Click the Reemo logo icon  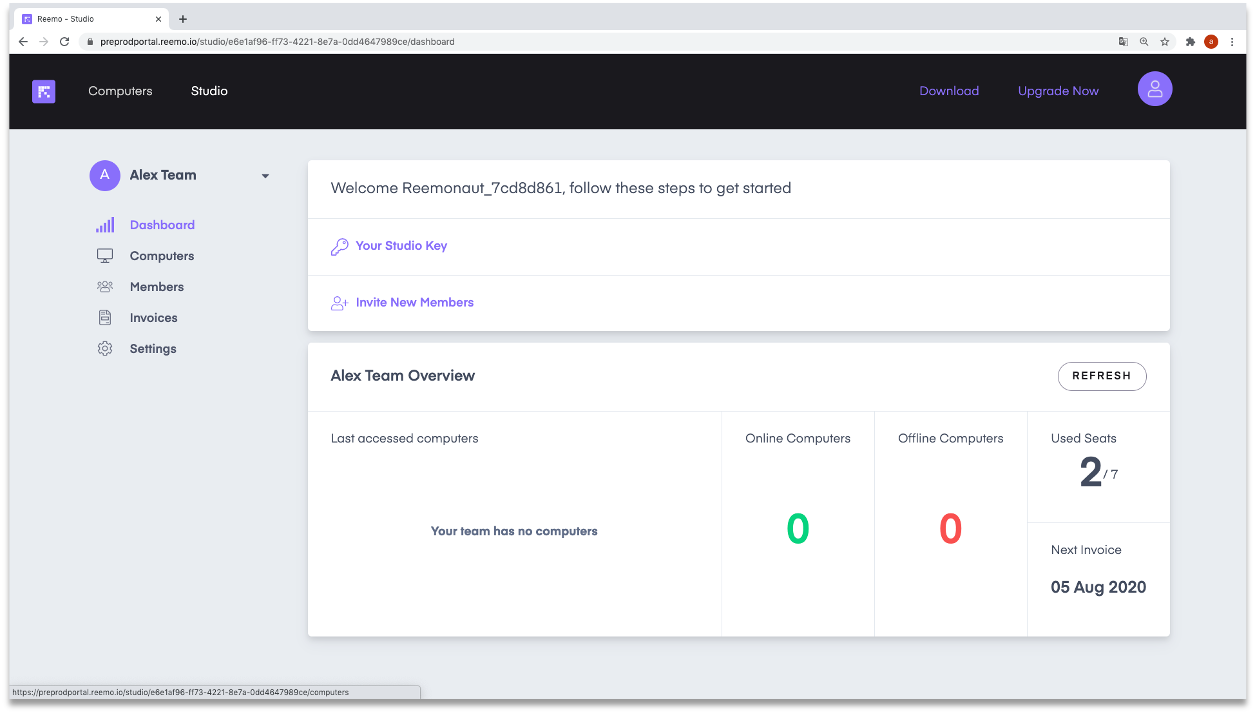click(43, 91)
